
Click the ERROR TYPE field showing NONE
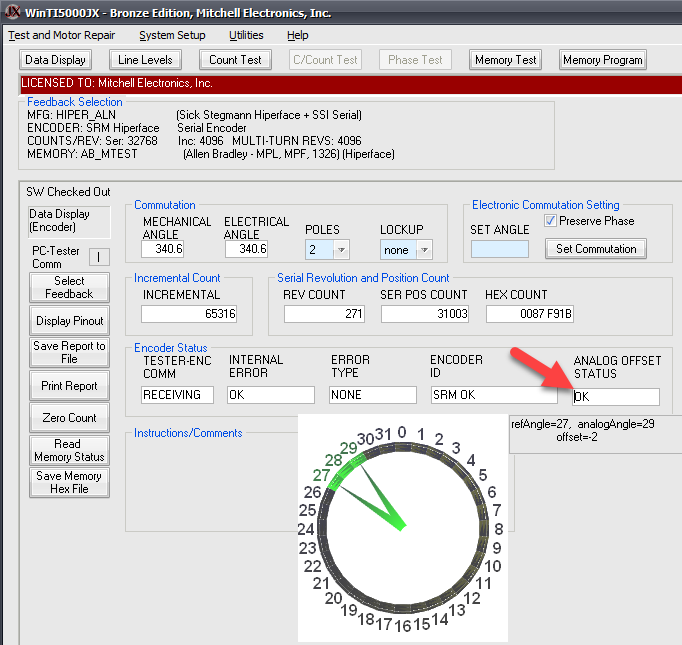(x=373, y=395)
